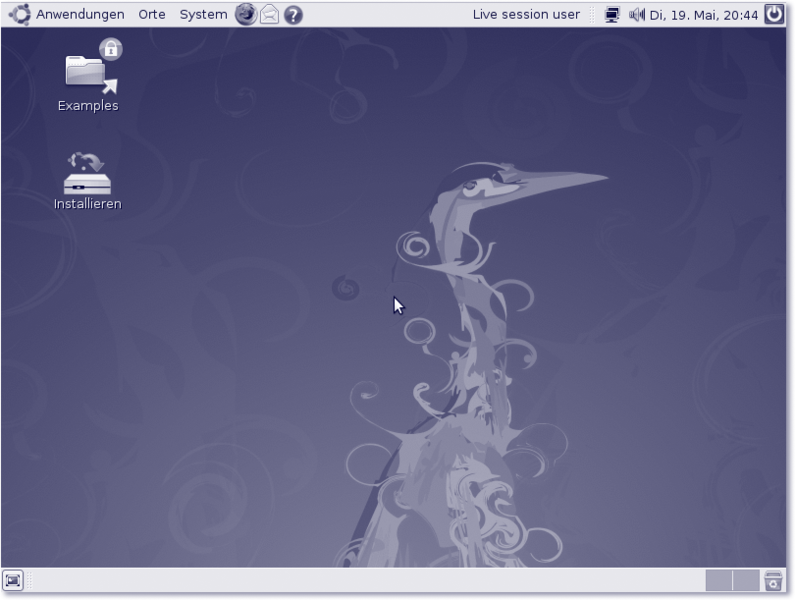Open the Evolution mail envelope icon
Screen dimensions: 795x600
[x=269, y=14]
